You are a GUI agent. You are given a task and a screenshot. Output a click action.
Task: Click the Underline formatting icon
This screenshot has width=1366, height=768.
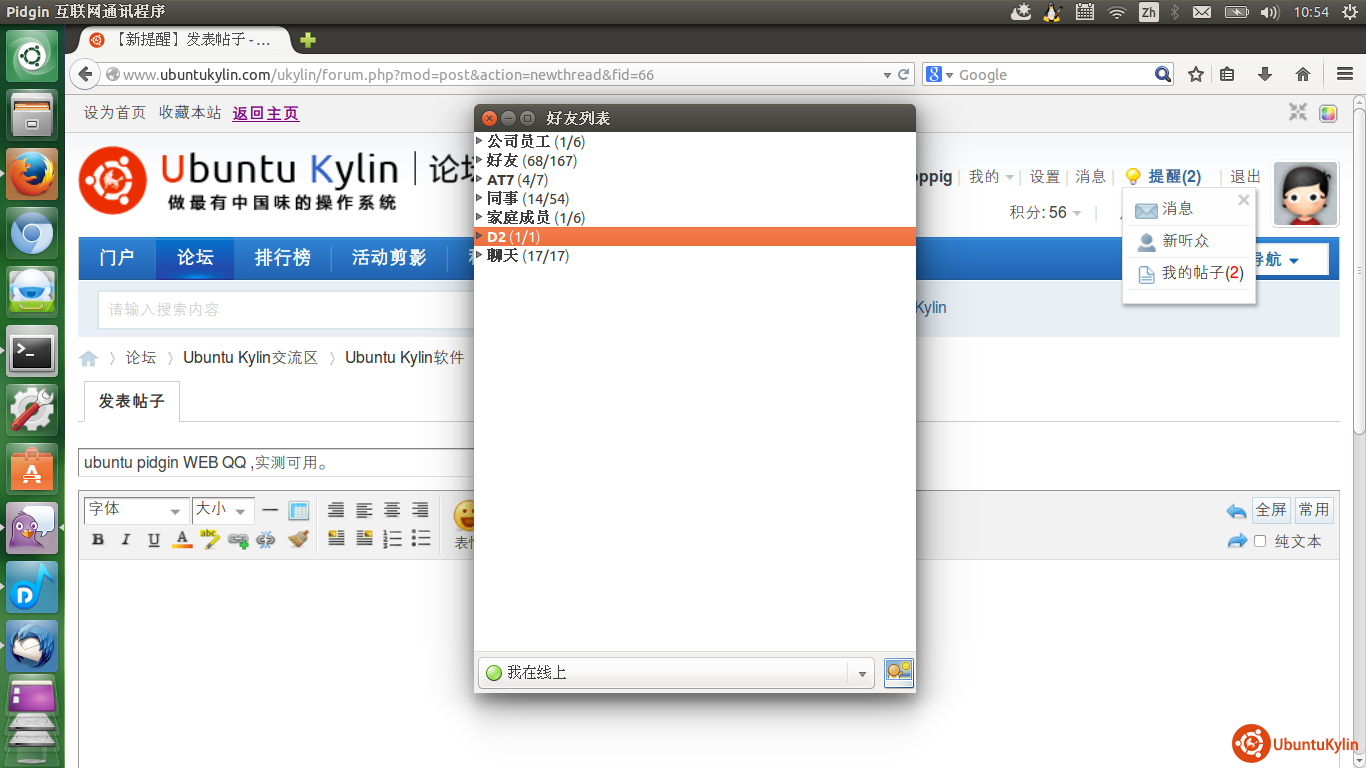(x=154, y=540)
